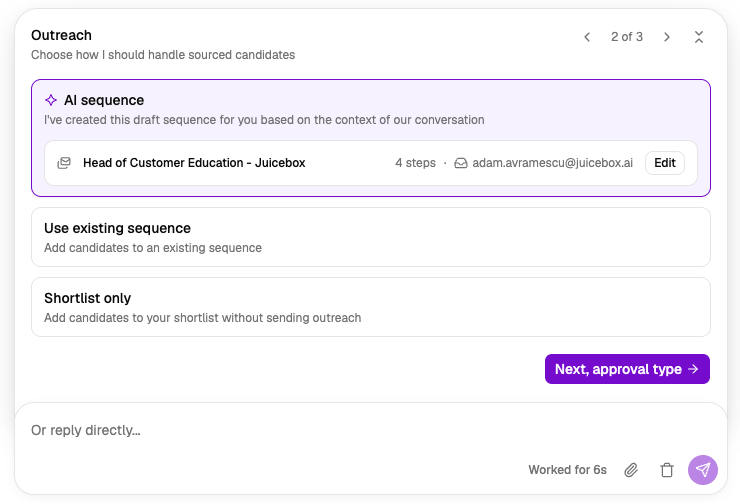Click the Add candidates to your shortlist description
The width and height of the screenshot is (740, 504).
pos(202,318)
